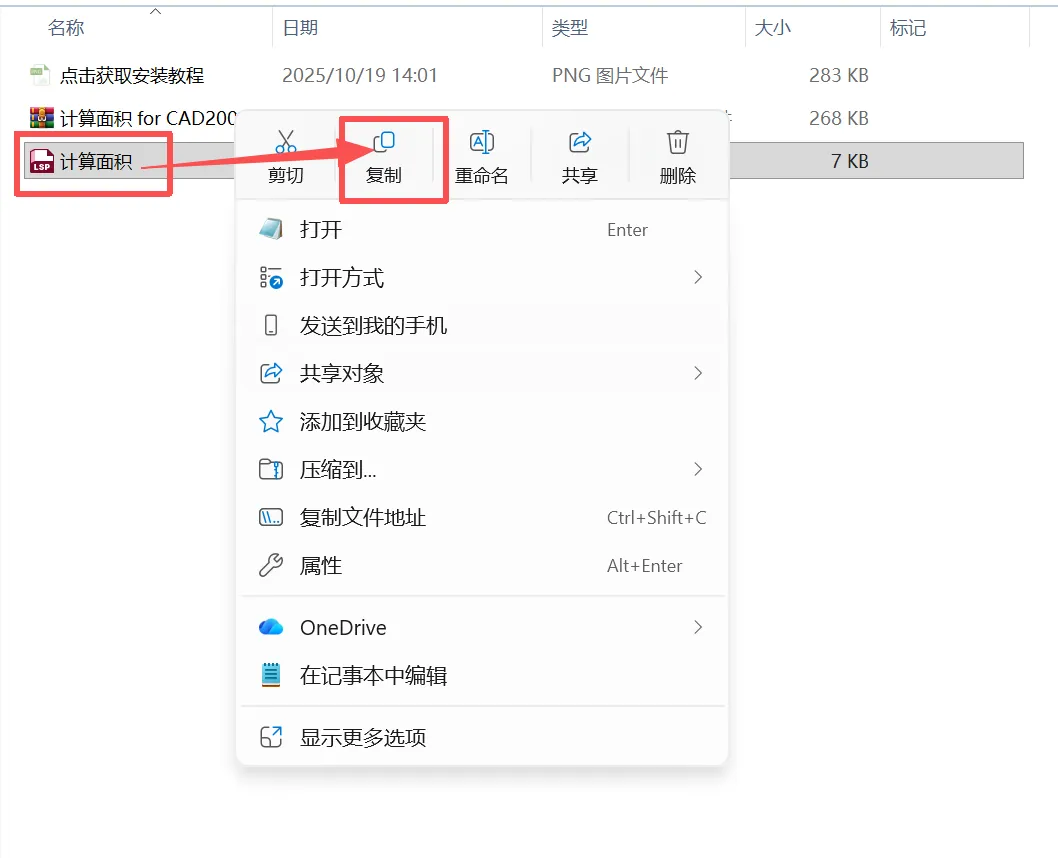Click the 添加到收藏夹 star icon

[271, 422]
